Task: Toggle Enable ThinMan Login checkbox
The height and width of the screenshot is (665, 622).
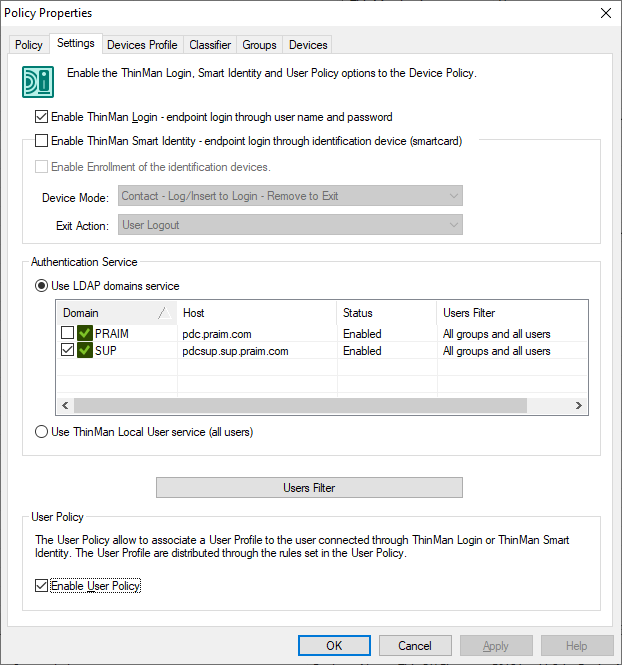Action: coord(41,117)
